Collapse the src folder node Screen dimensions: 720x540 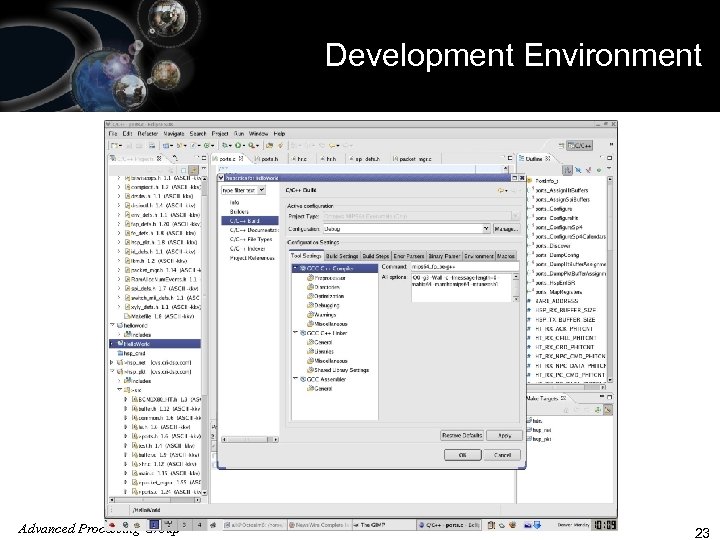(119, 389)
